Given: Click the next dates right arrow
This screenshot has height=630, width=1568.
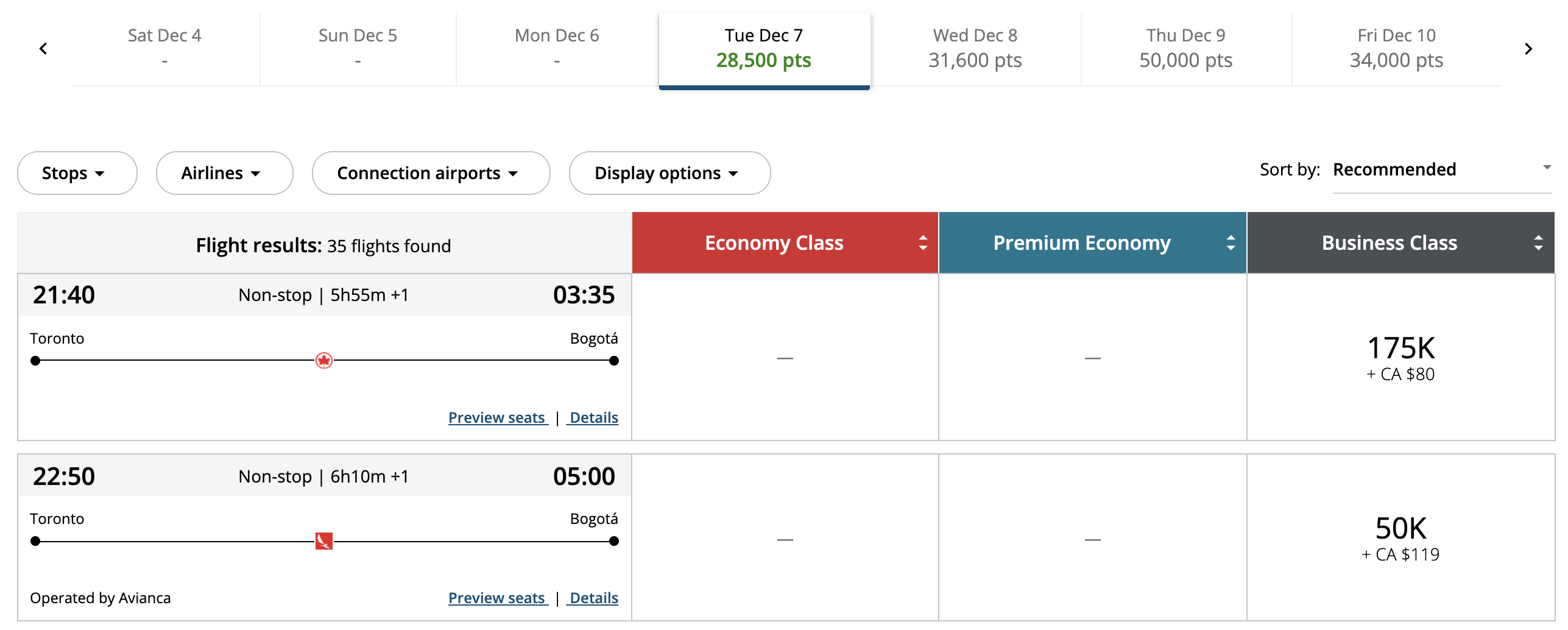Looking at the screenshot, I should point(1528,49).
